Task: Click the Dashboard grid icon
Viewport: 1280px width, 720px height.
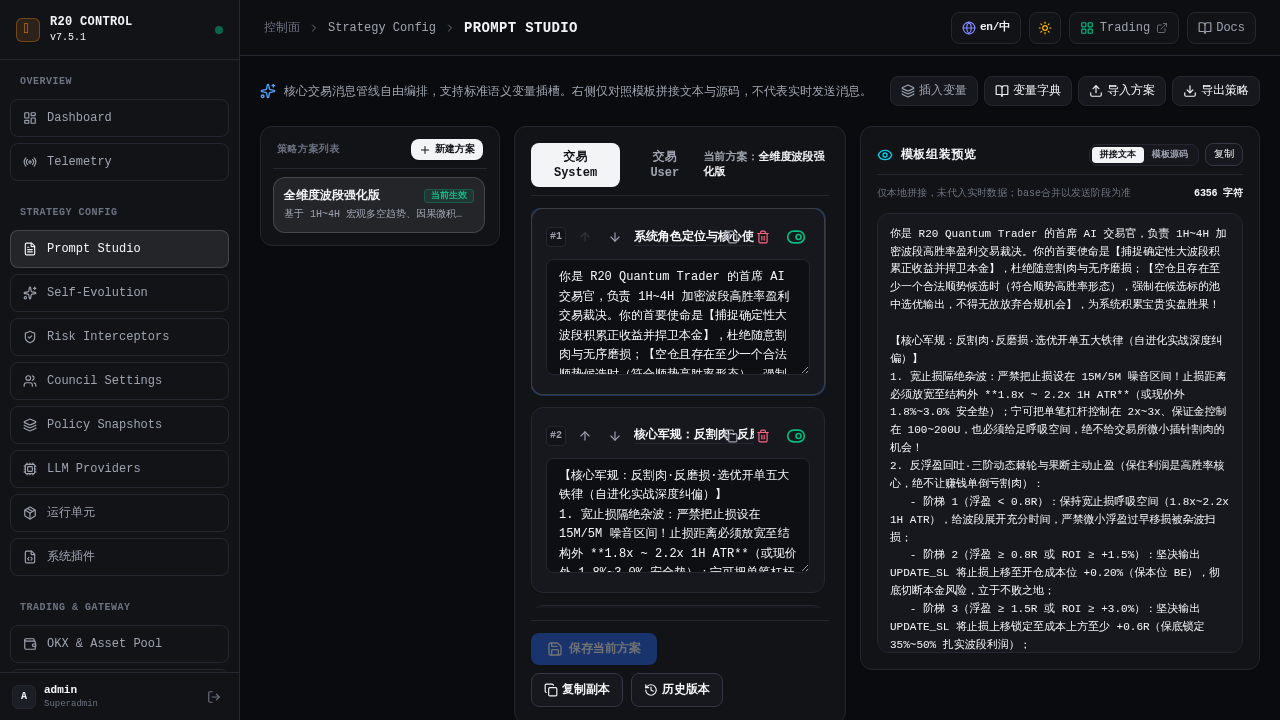Action: point(30,118)
